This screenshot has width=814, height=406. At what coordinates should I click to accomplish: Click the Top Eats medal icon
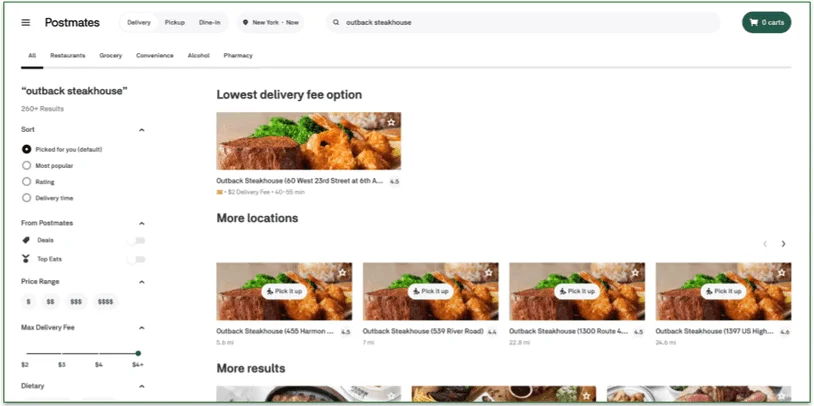[26, 259]
